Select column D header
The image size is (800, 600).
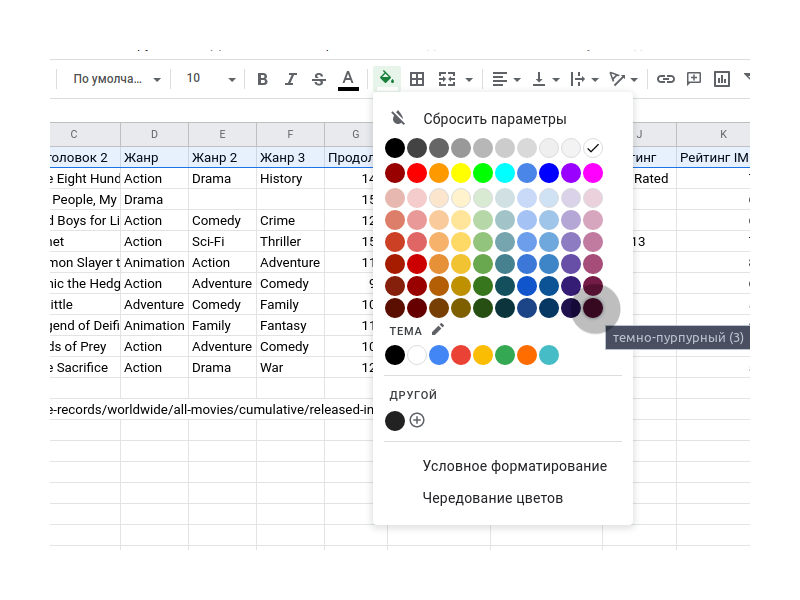pos(154,134)
